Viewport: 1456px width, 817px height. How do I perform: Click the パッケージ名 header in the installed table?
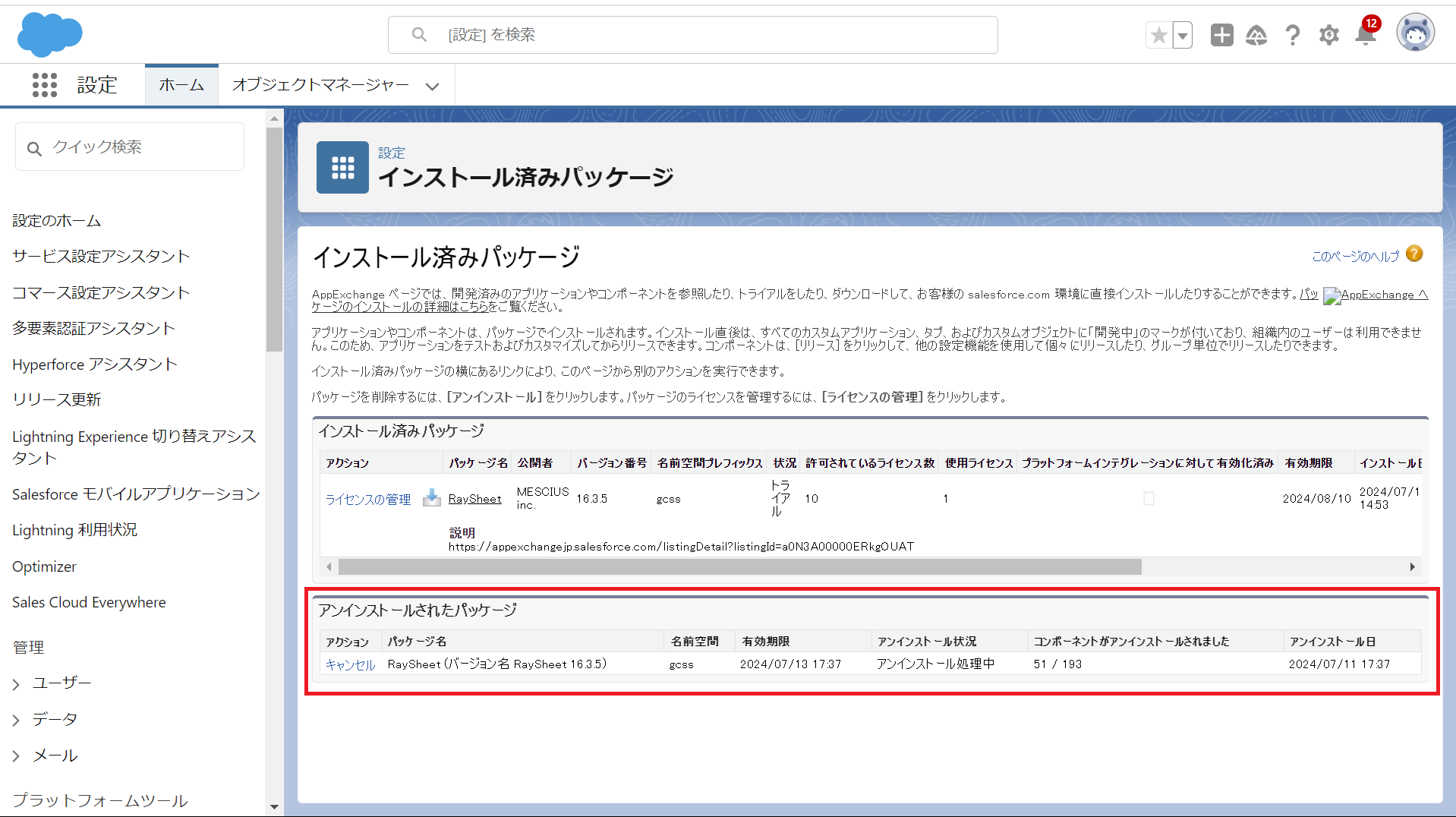click(x=478, y=462)
